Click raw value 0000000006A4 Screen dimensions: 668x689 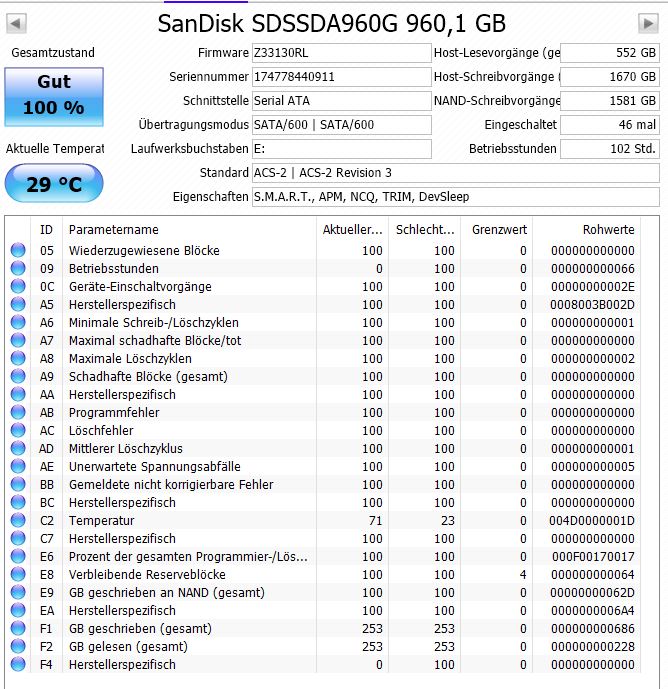coord(593,611)
